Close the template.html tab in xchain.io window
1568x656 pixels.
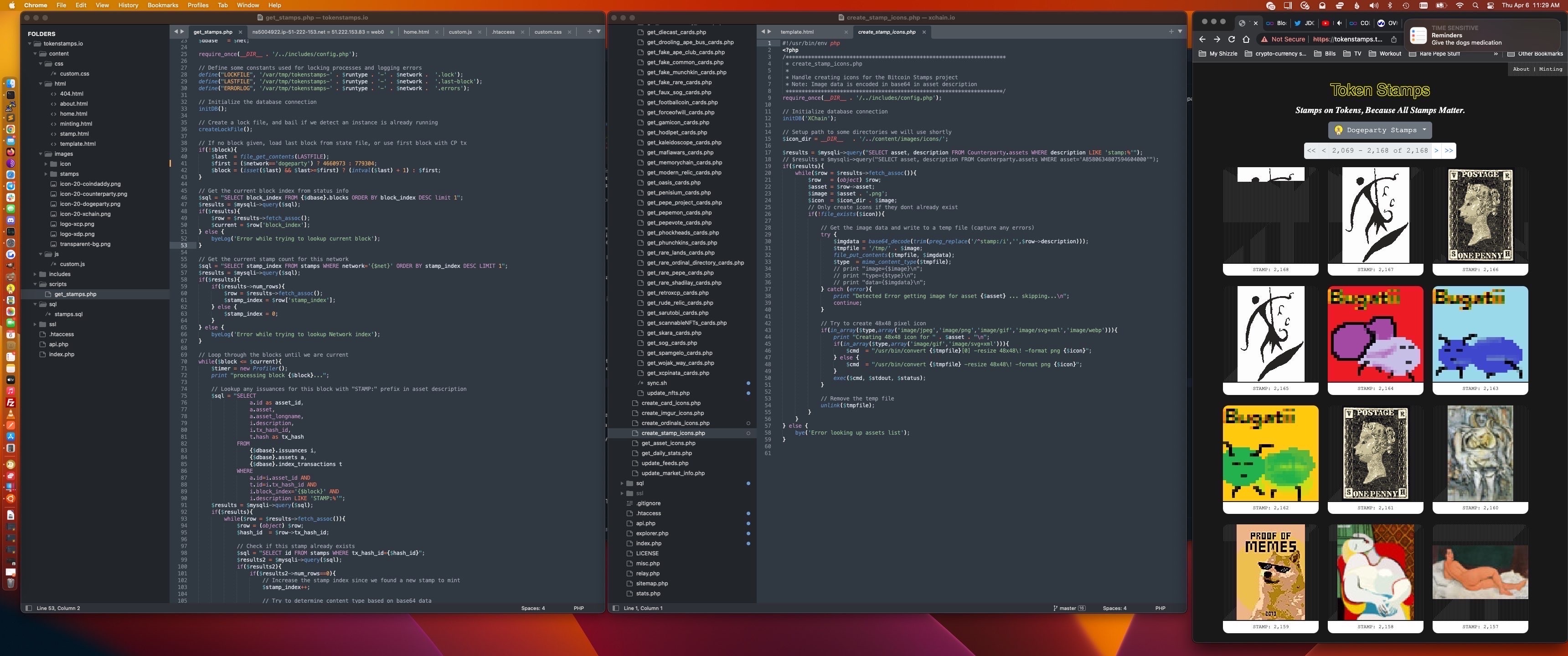point(846,31)
